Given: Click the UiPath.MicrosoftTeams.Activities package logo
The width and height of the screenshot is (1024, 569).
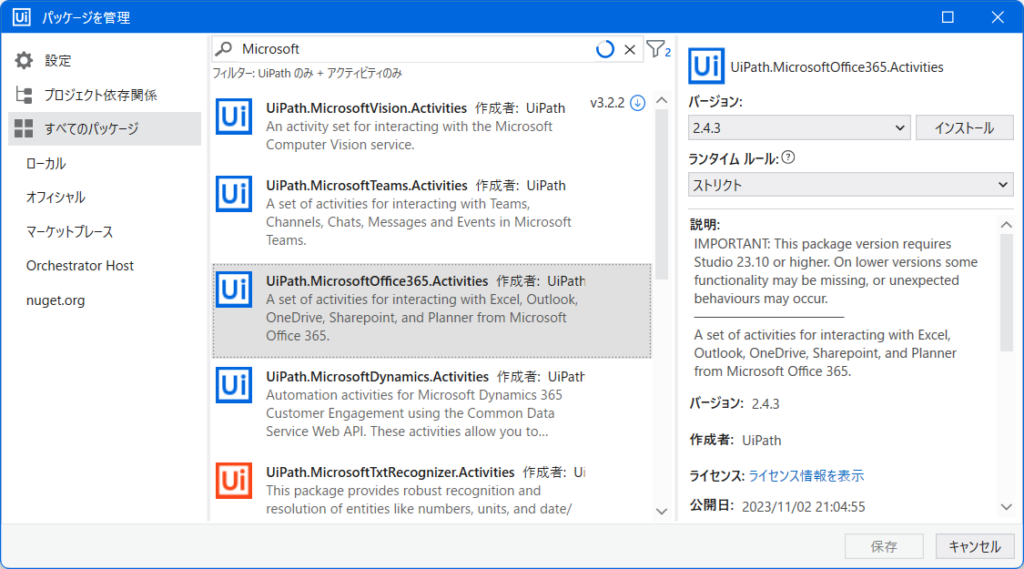Looking at the screenshot, I should click(x=234, y=193).
